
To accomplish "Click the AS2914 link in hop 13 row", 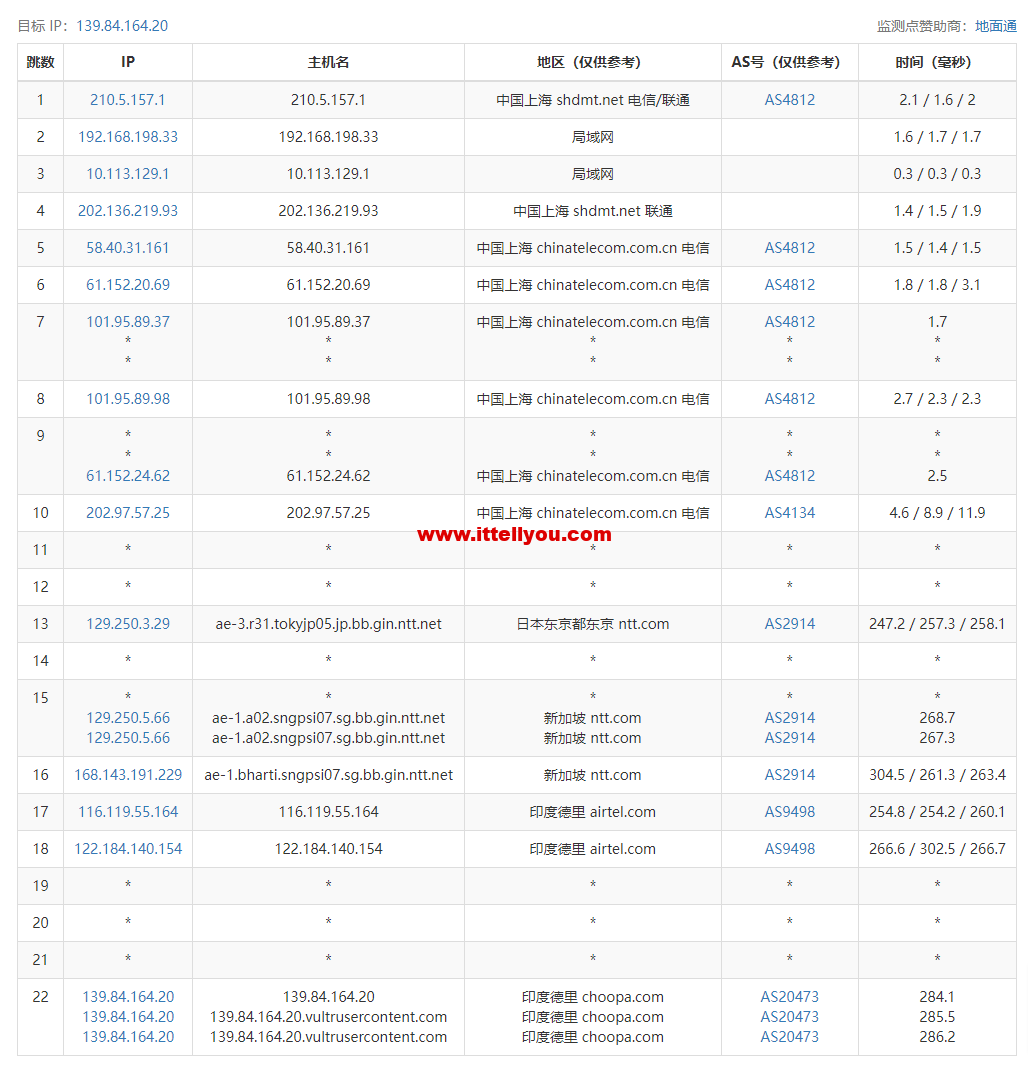I will click(790, 624).
